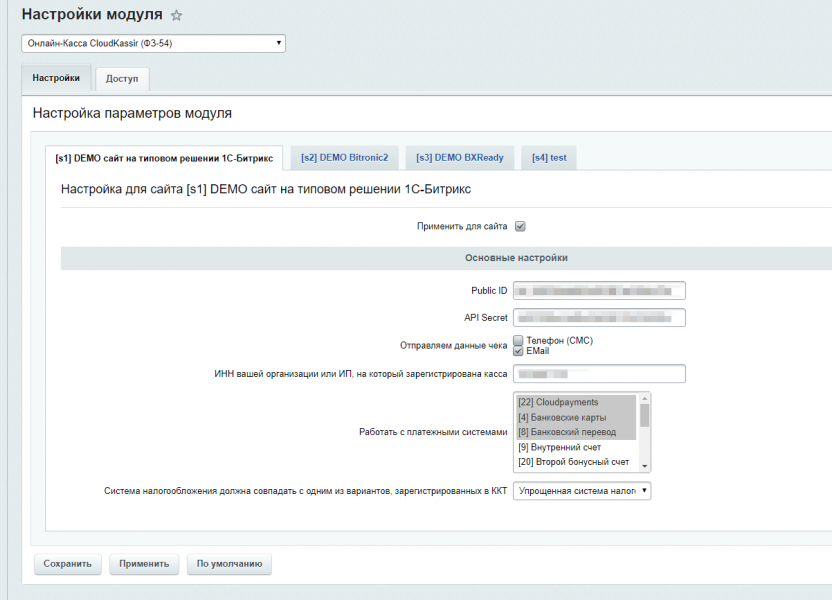
Task: Reset settings with По умолчанию button
Action: (229, 564)
